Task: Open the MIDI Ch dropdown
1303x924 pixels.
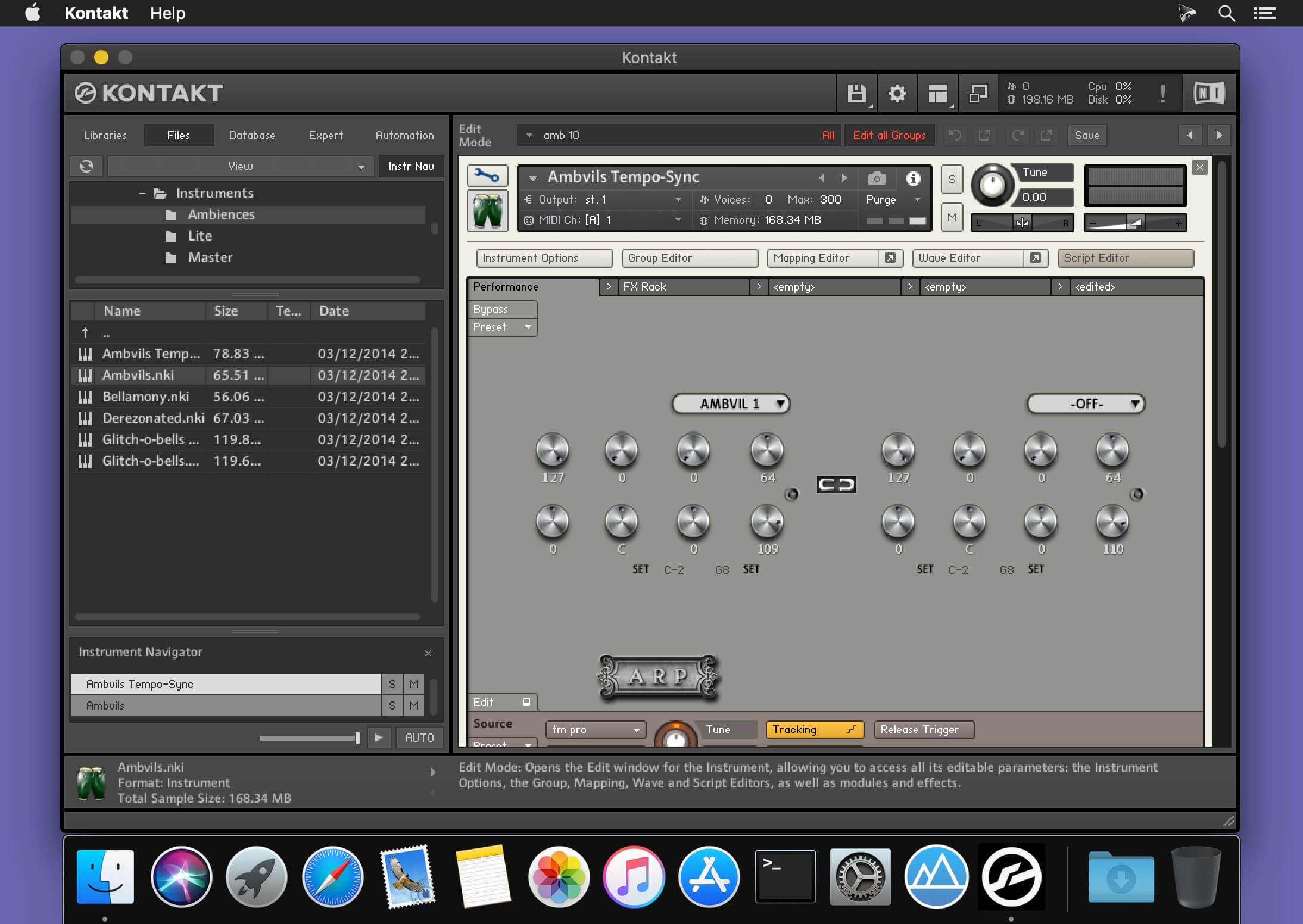Action: coord(604,220)
